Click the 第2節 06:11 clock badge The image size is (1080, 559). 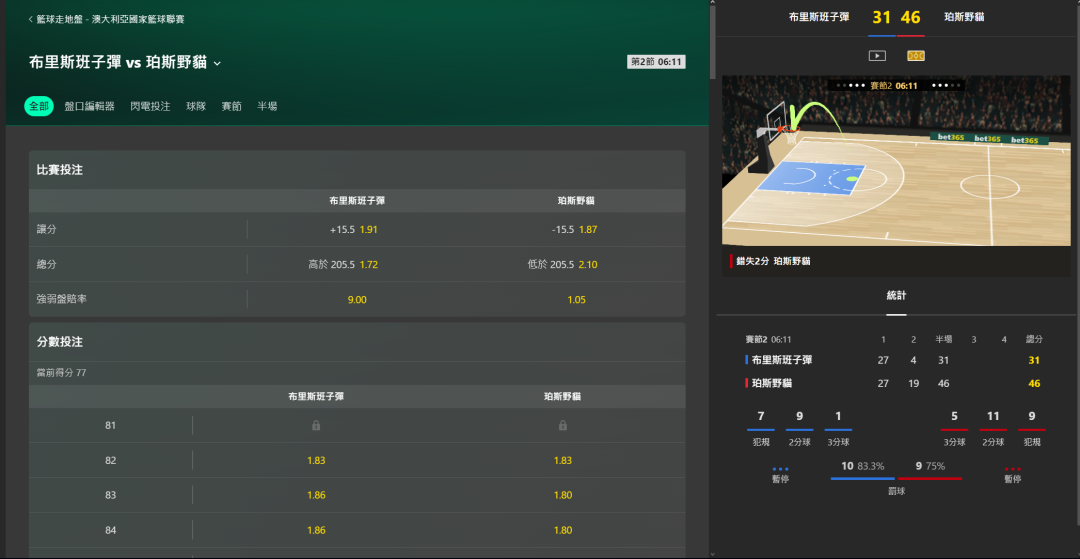point(656,62)
